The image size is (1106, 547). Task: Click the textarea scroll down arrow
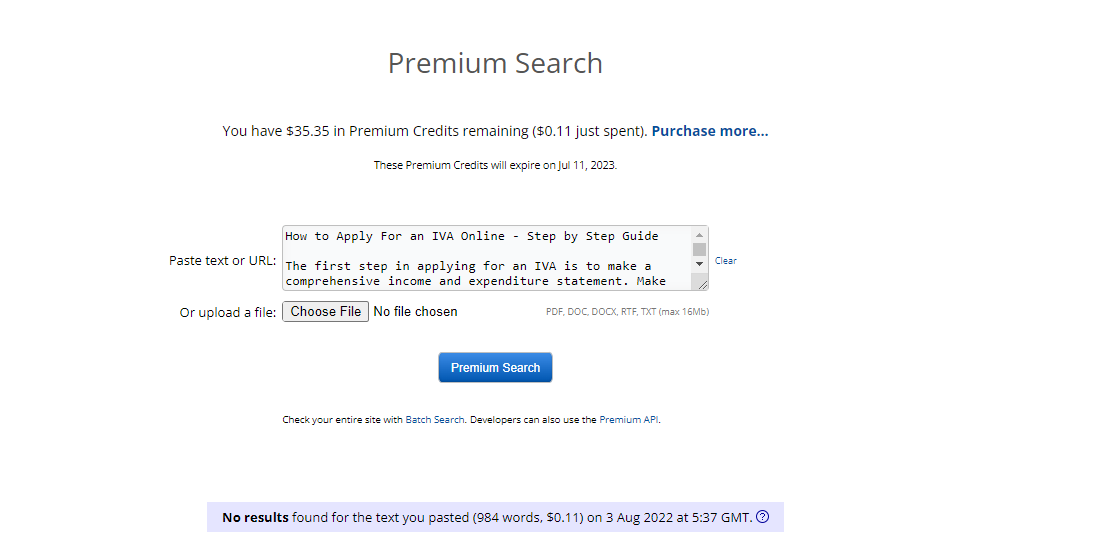699,263
